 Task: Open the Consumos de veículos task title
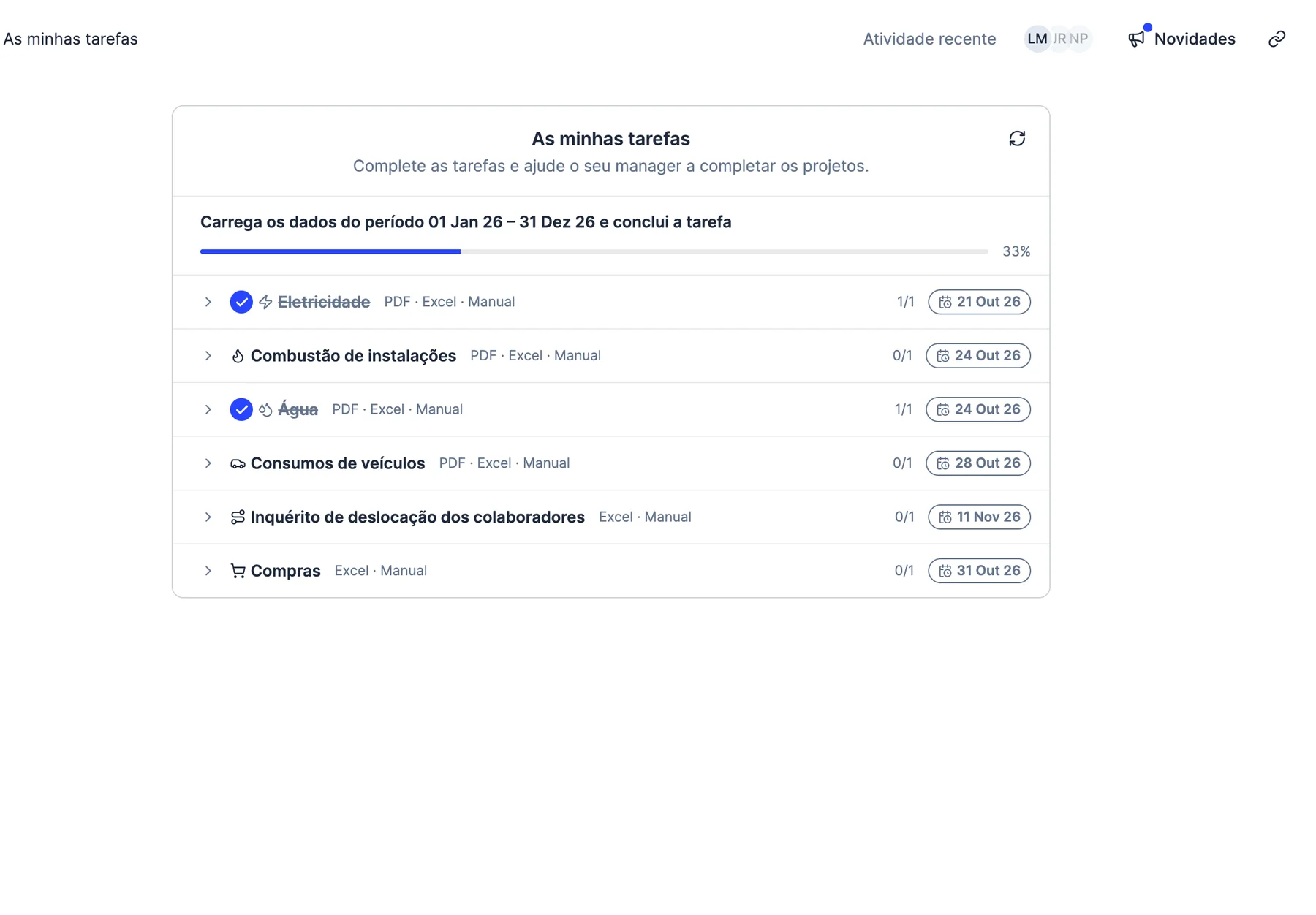(x=338, y=463)
